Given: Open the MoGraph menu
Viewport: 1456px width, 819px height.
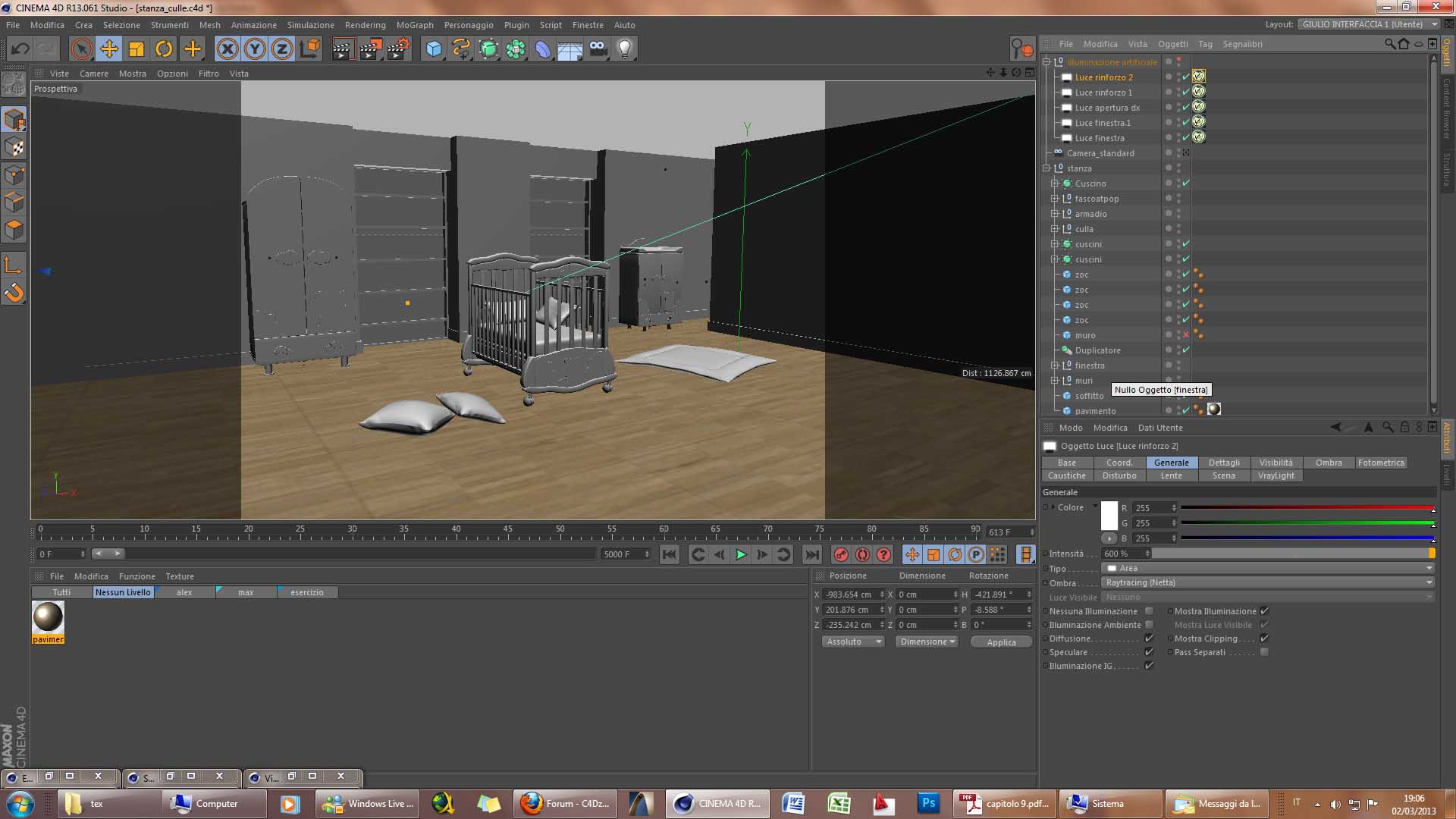Looking at the screenshot, I should tap(415, 25).
